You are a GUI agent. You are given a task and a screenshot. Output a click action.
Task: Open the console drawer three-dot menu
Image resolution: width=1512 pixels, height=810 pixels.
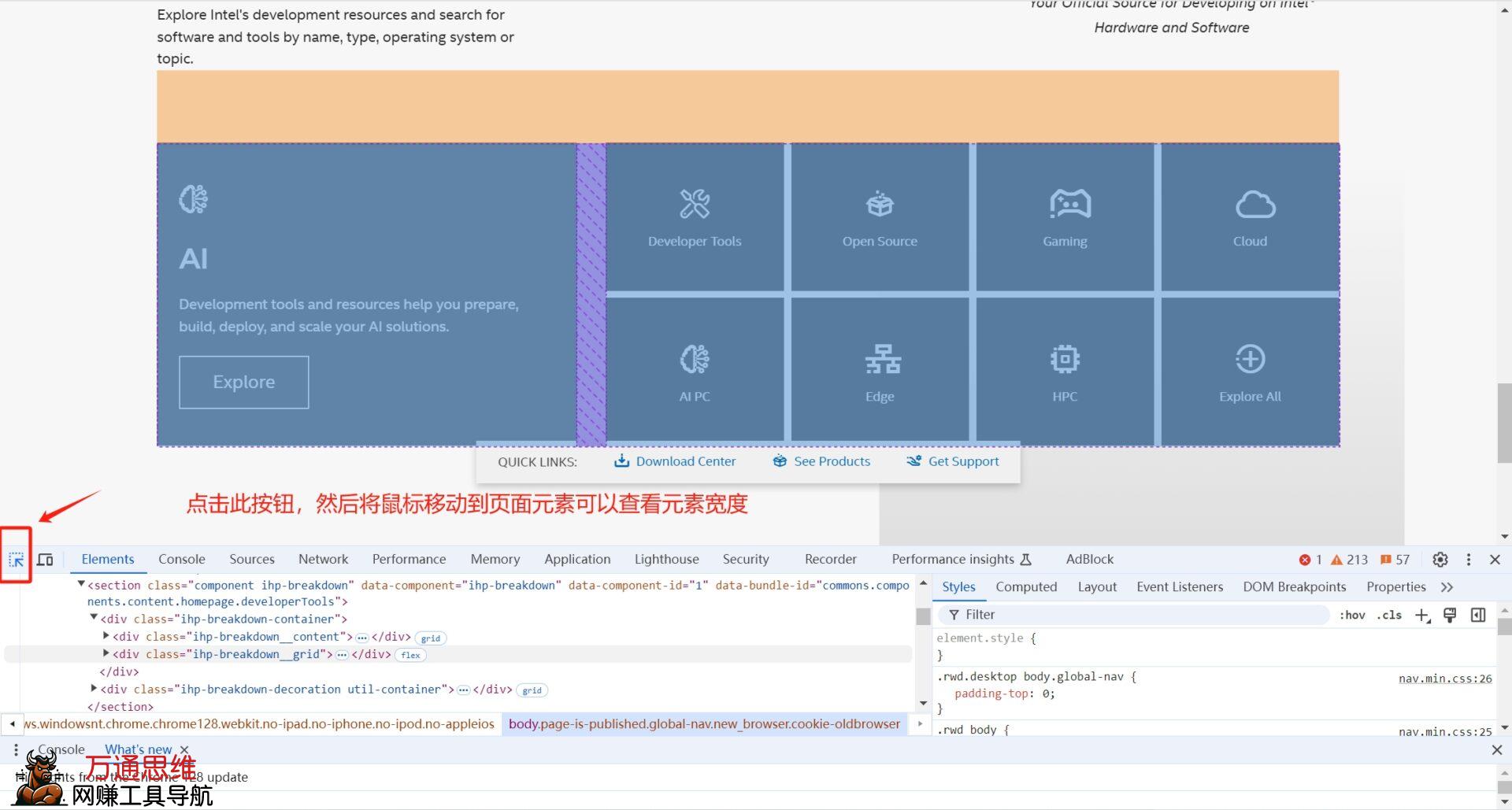tap(15, 749)
